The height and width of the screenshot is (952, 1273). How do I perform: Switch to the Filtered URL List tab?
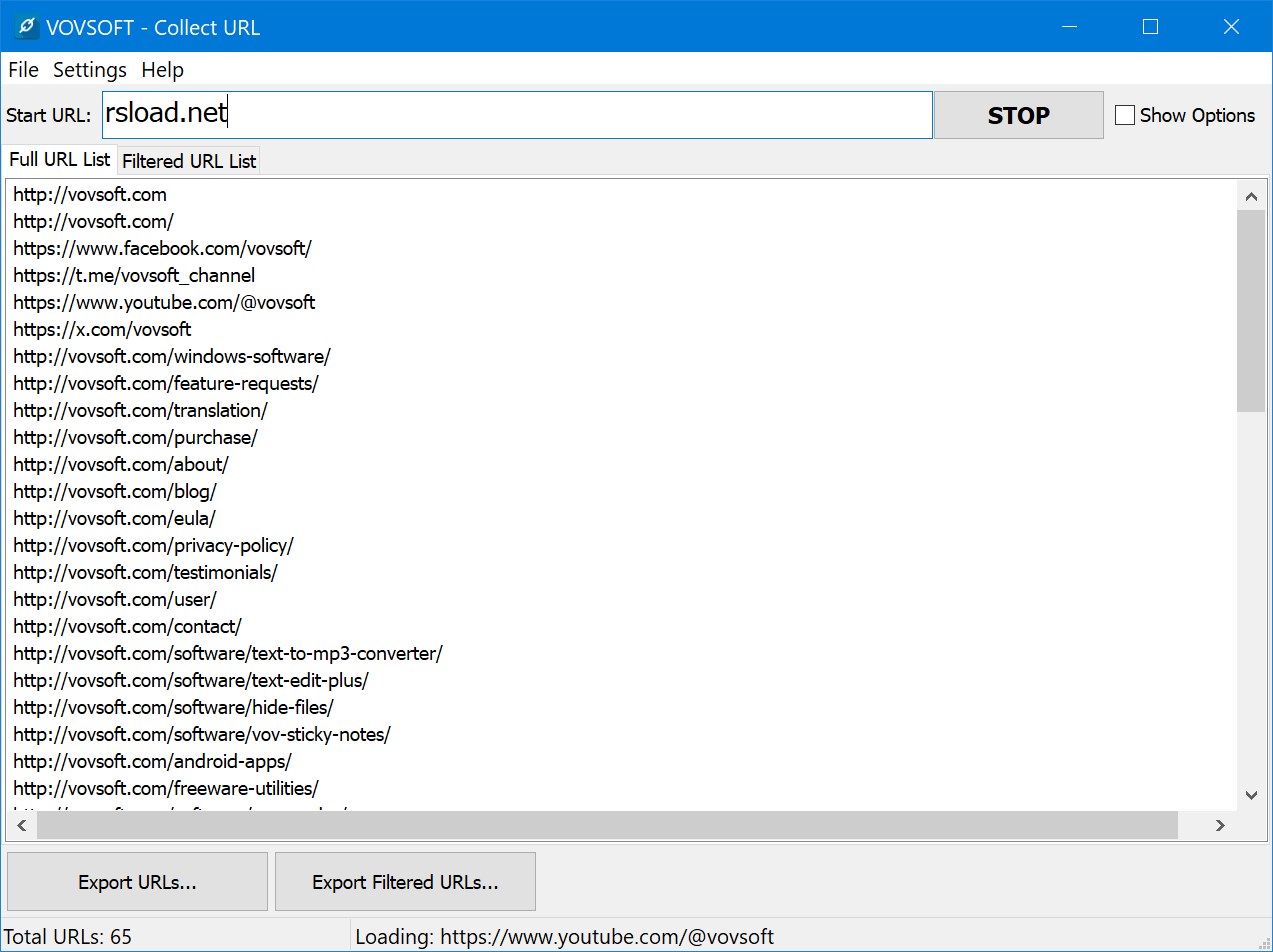pyautogui.click(x=188, y=160)
